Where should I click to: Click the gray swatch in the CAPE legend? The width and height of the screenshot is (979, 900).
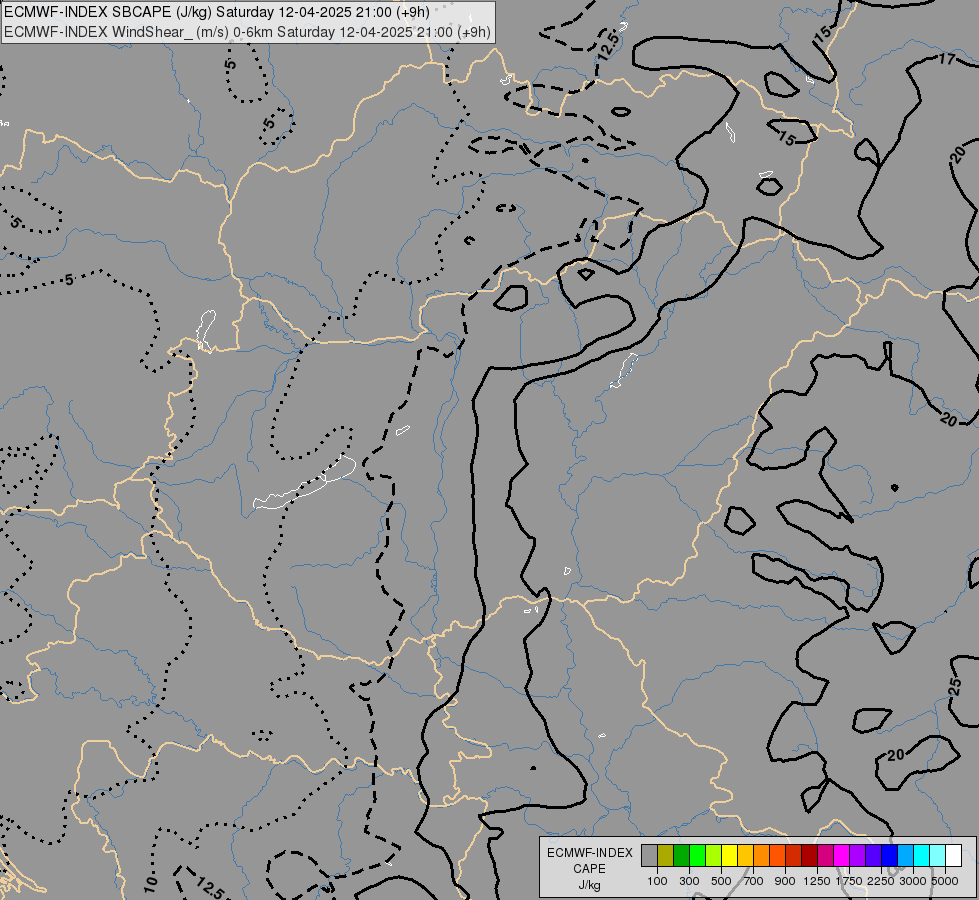(649, 856)
